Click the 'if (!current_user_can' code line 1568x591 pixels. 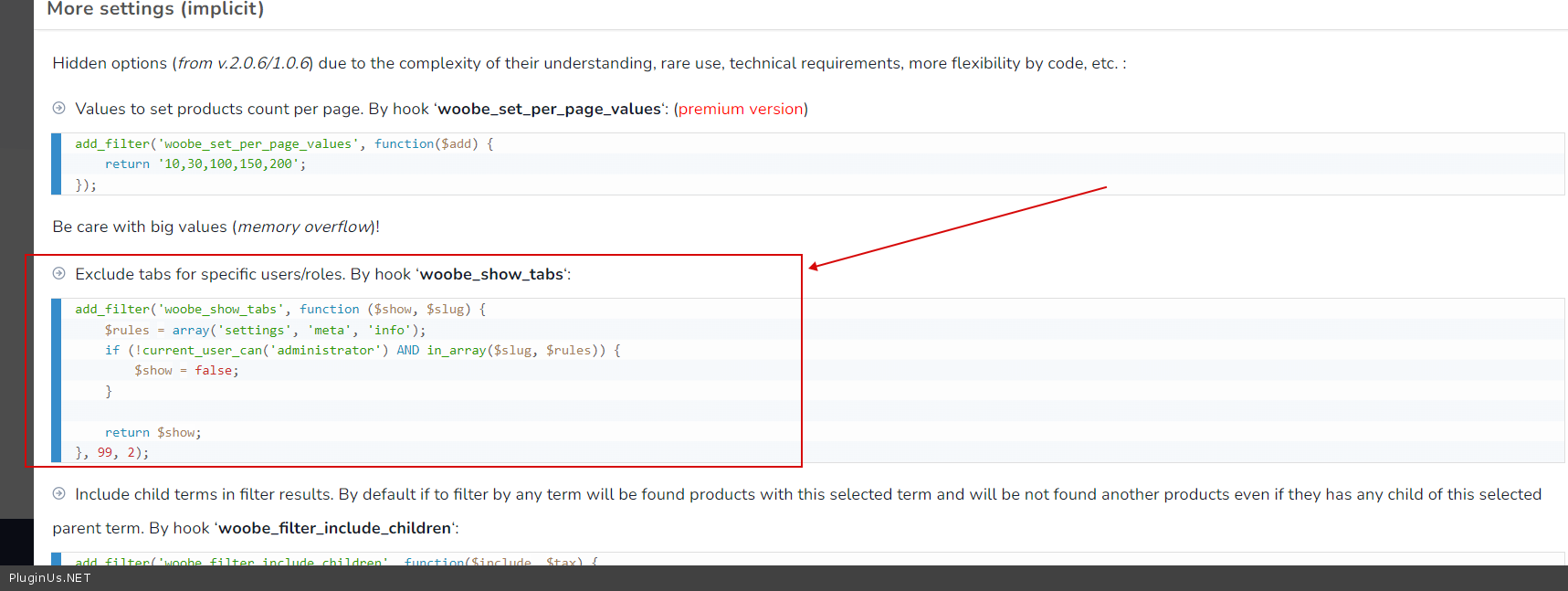click(x=362, y=351)
